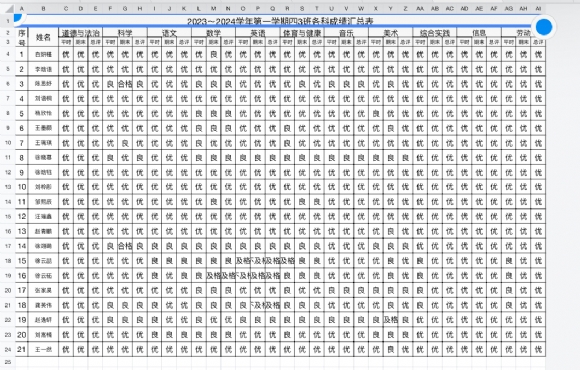Image resolution: width=580 pixels, height=370 pixels.
Task: Click sequence number 3 cell
Action: tap(22, 84)
